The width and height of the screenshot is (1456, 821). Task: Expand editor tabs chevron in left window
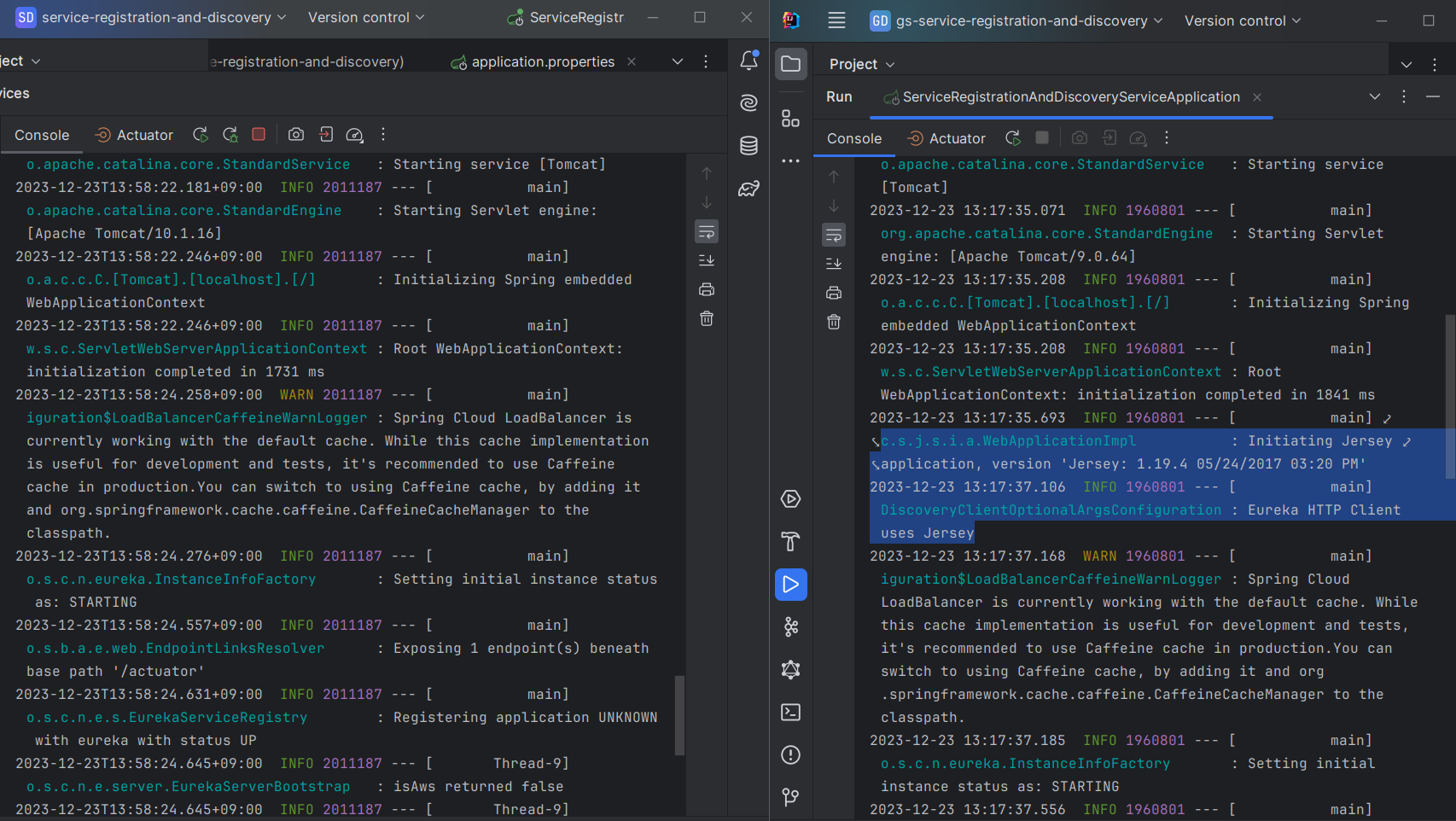point(678,61)
